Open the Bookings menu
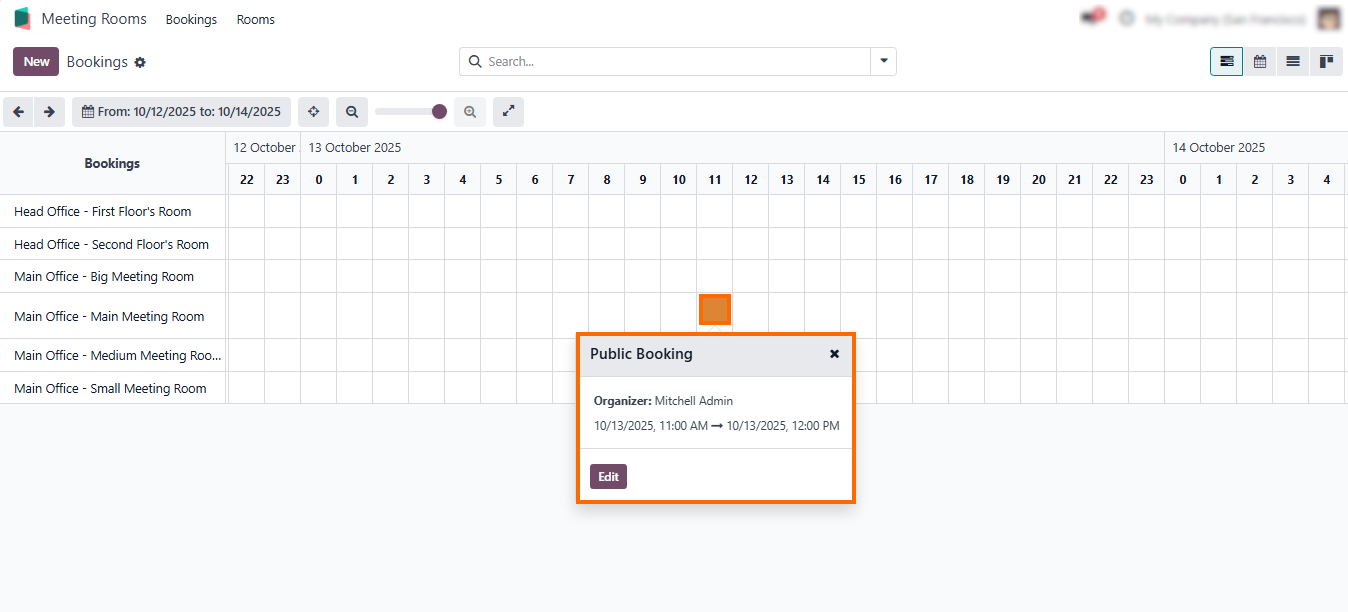 [x=191, y=20]
